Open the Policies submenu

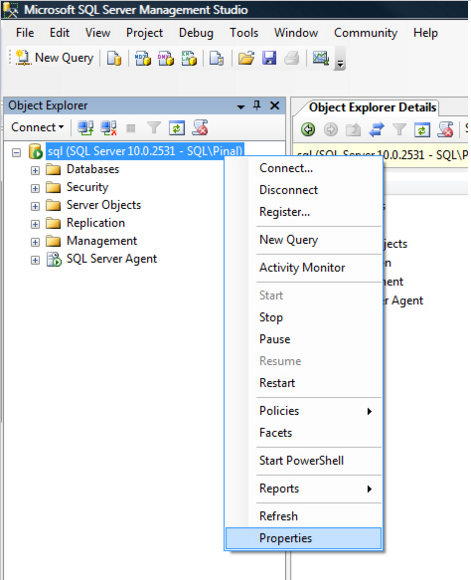point(303,411)
